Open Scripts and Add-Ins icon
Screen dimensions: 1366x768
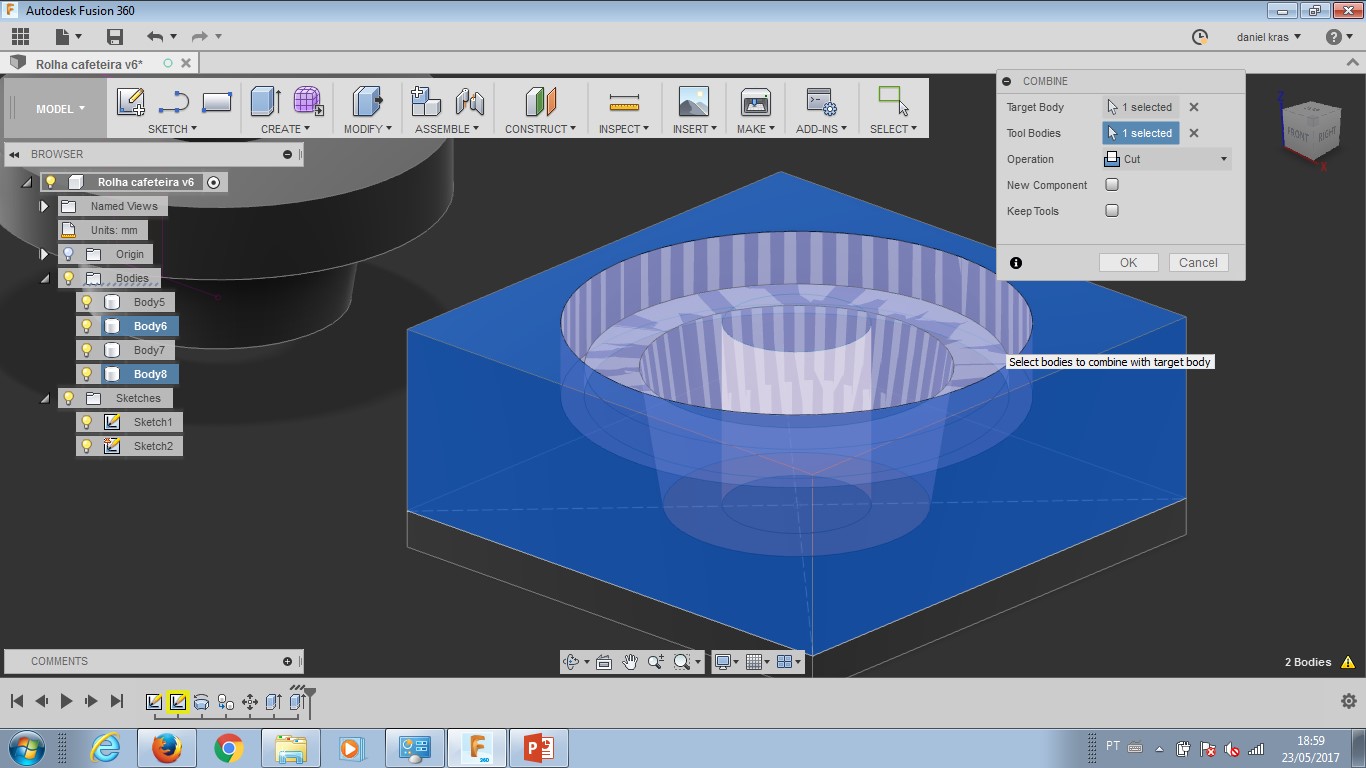point(821,102)
